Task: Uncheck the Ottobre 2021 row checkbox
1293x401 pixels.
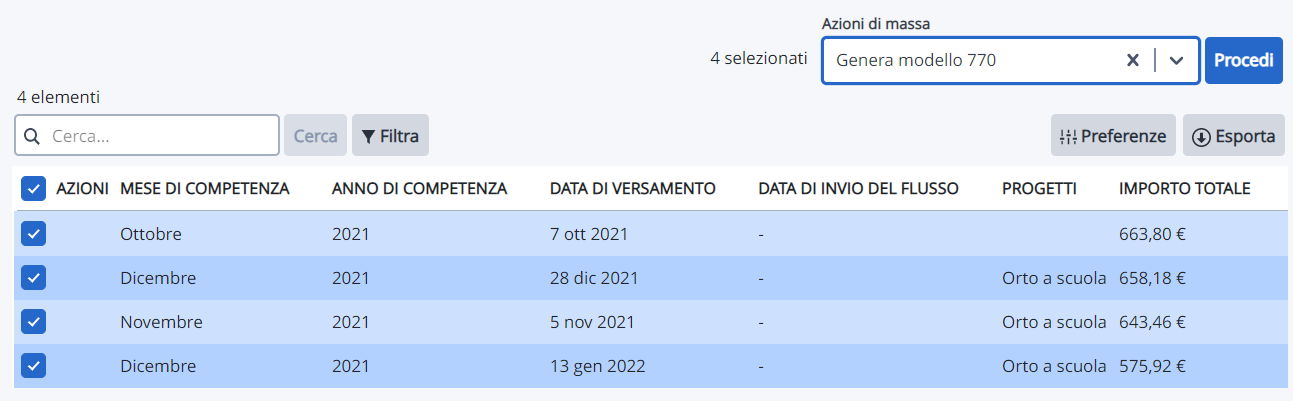Action: [x=33, y=234]
